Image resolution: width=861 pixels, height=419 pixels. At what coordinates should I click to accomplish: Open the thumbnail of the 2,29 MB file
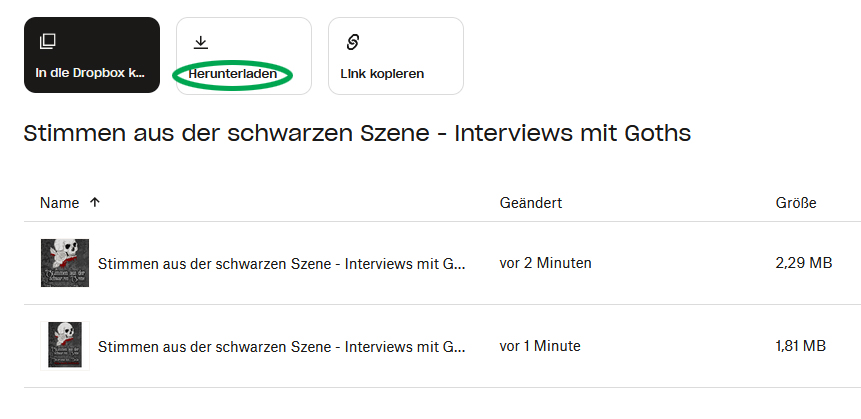click(x=65, y=263)
